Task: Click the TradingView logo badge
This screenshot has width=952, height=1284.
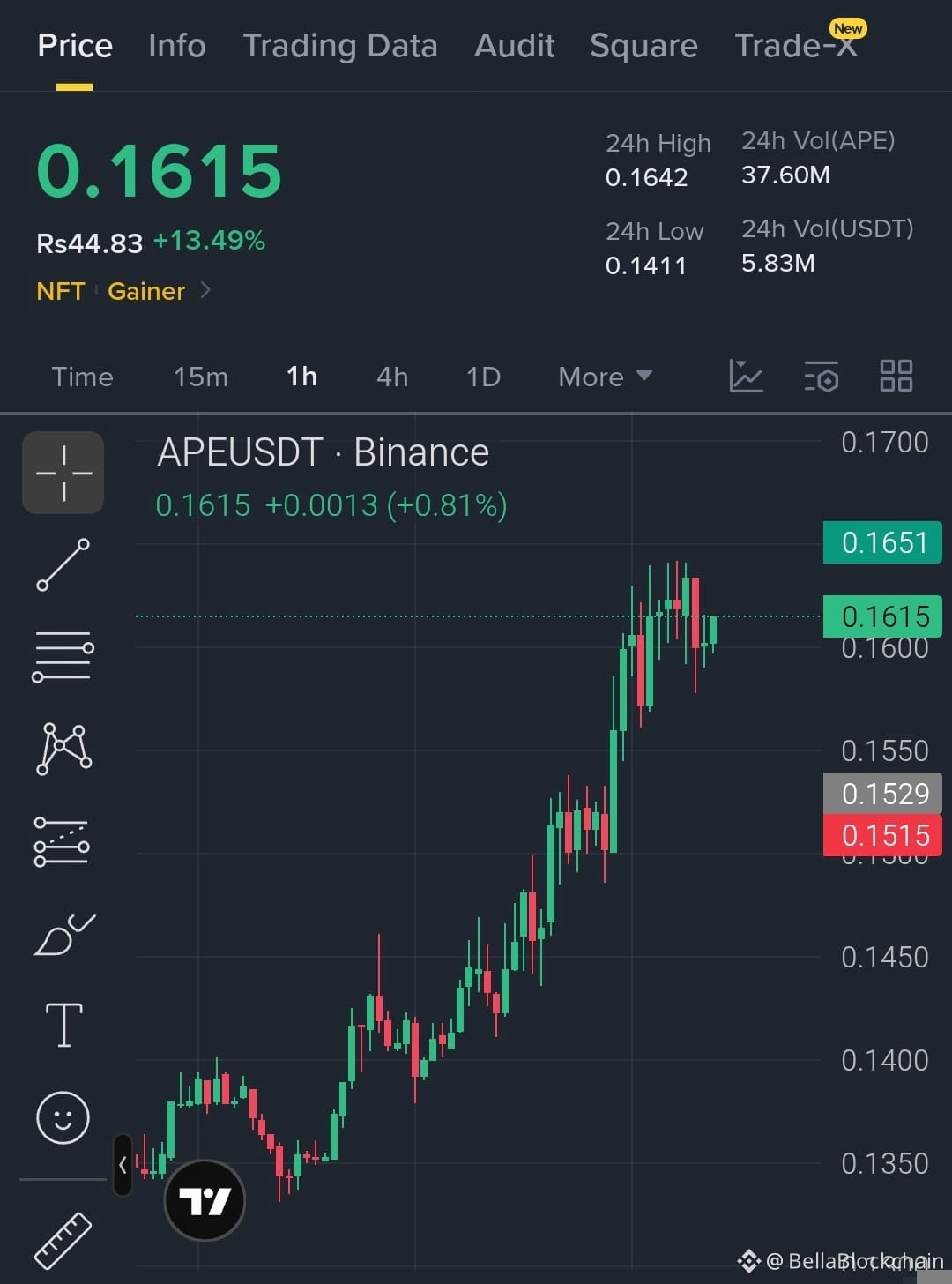Action: coord(205,1200)
